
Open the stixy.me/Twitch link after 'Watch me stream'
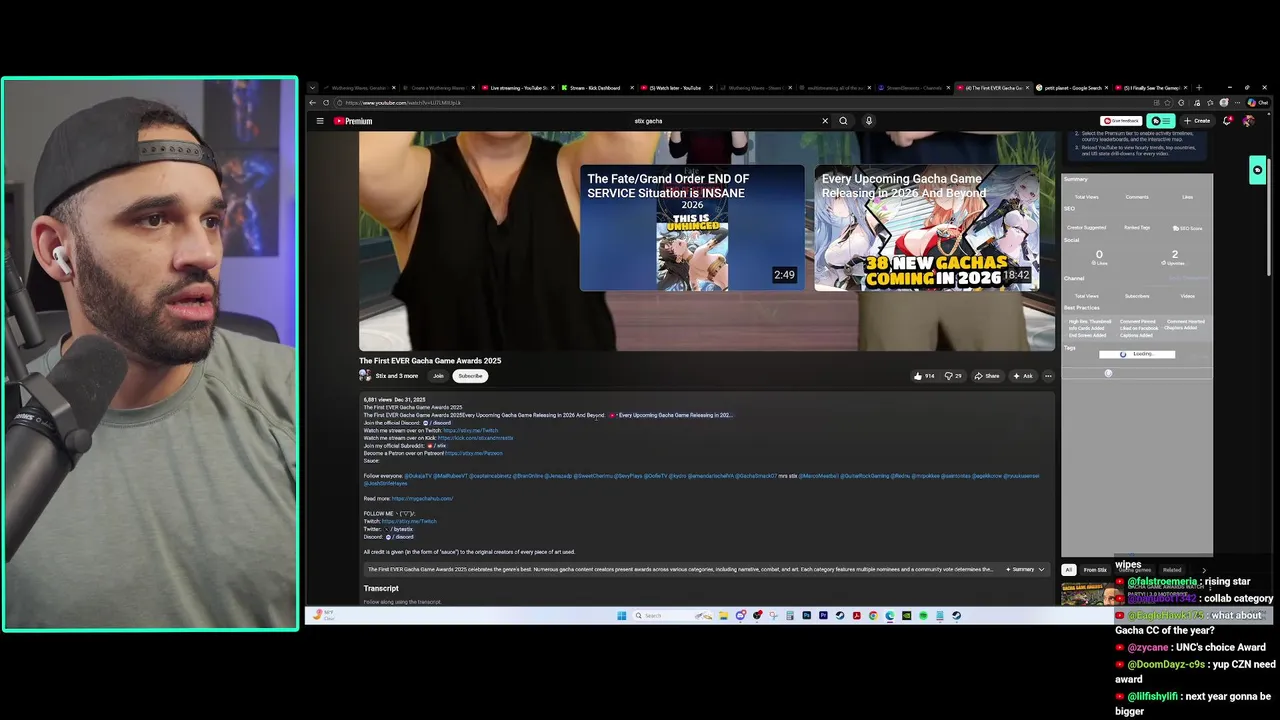[470, 431]
